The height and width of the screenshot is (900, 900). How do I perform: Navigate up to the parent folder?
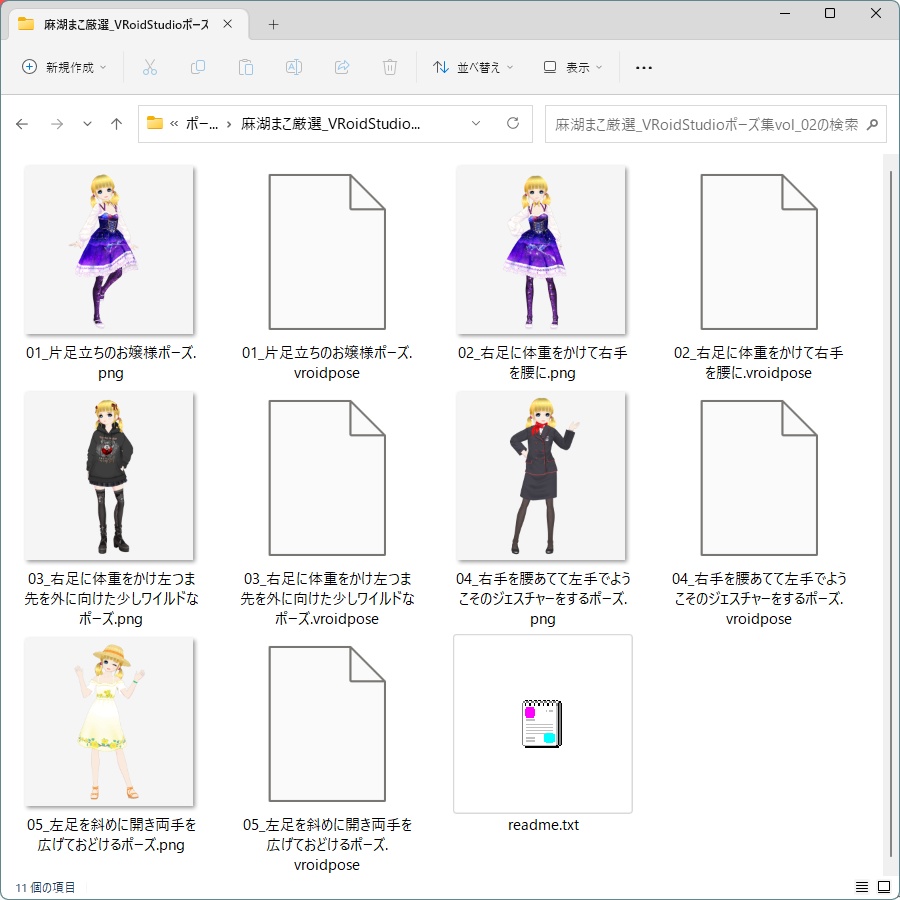[116, 123]
